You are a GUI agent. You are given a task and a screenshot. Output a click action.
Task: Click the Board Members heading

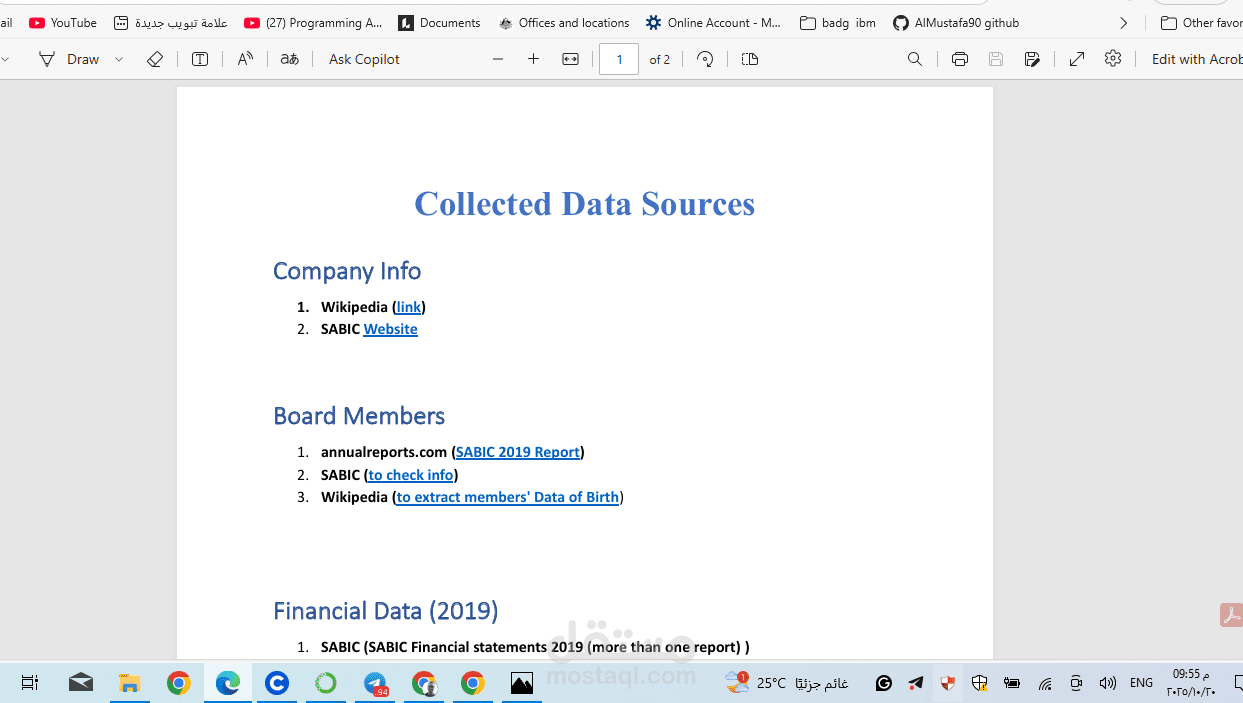point(359,416)
